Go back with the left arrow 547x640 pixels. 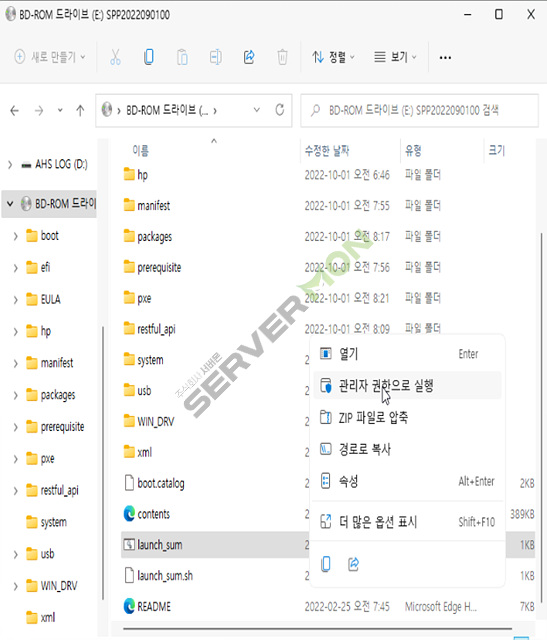point(15,111)
